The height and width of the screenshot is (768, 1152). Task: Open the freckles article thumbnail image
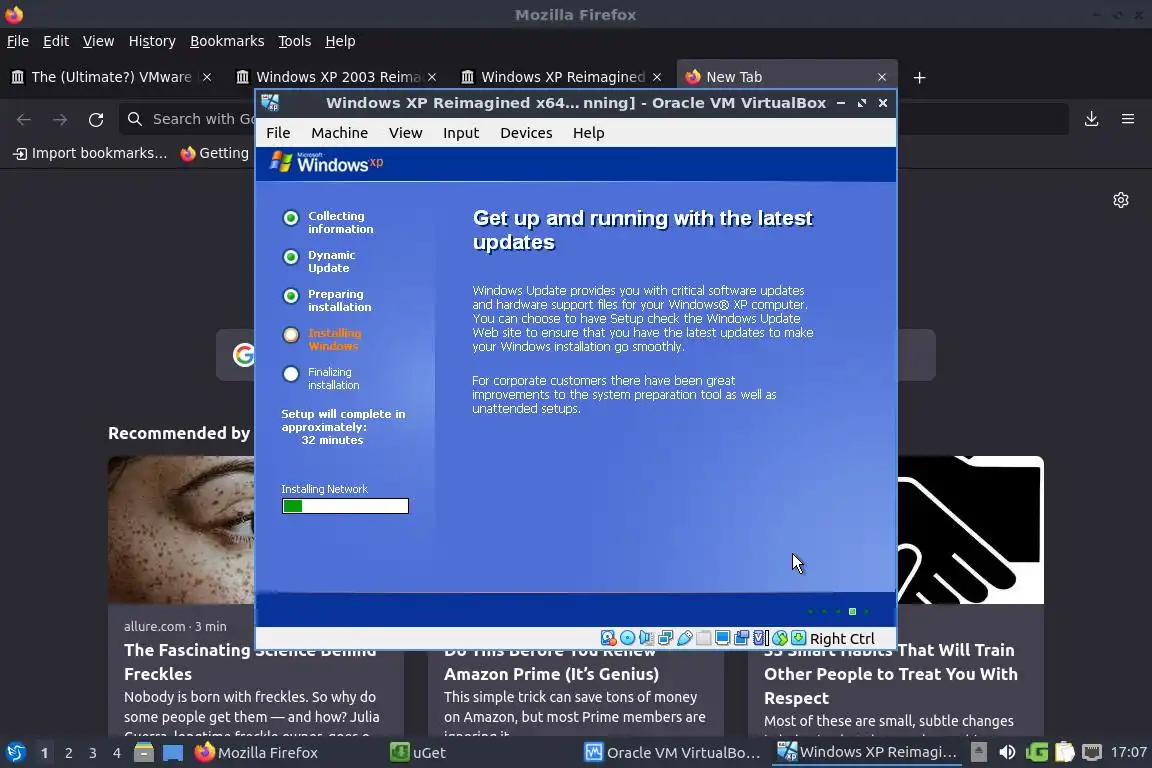tap(181, 530)
